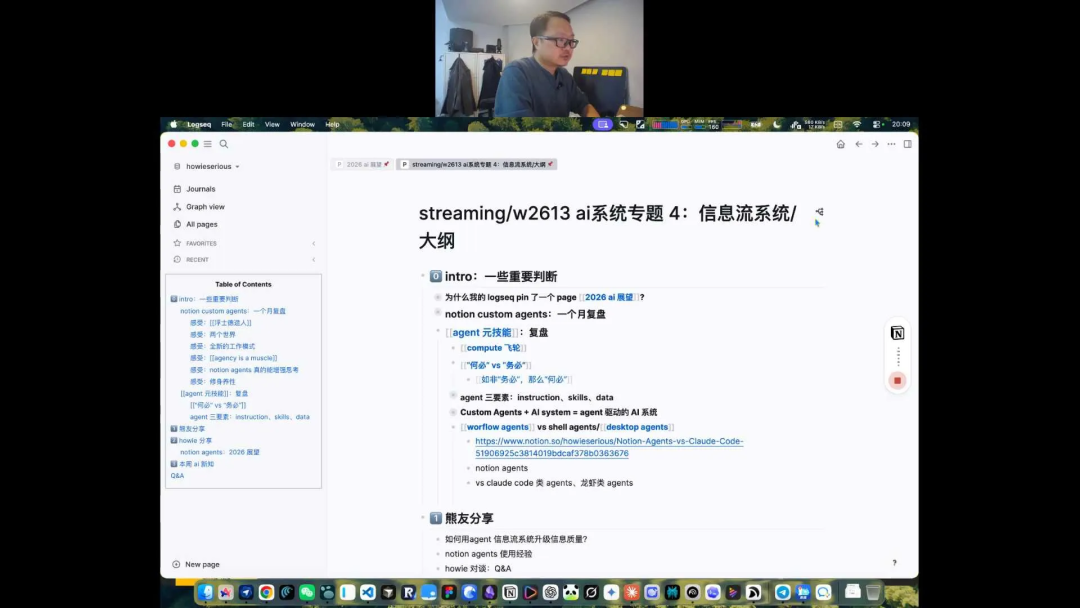Open the Wi-Fi status menu
1080x608 pixels.
coord(857,125)
